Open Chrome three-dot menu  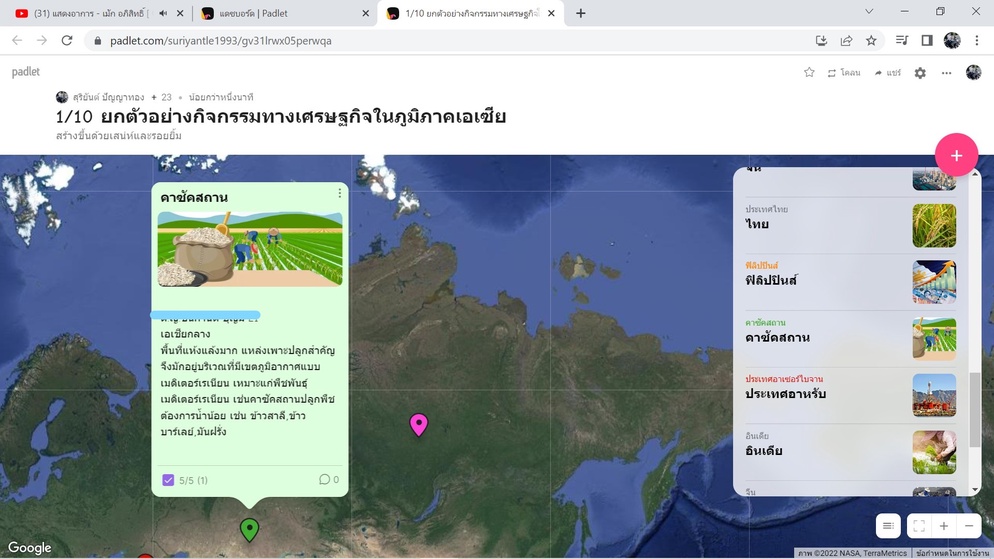tap(977, 41)
